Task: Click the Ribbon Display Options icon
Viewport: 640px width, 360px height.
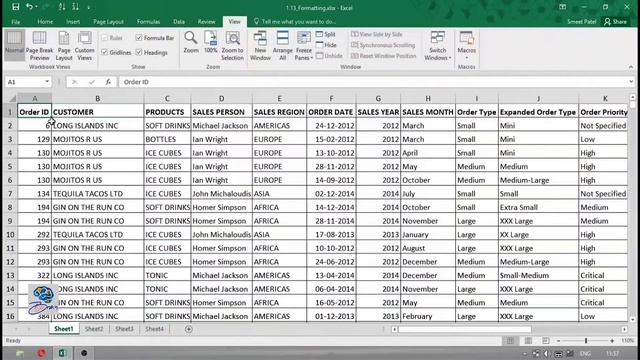Action: coord(562,7)
